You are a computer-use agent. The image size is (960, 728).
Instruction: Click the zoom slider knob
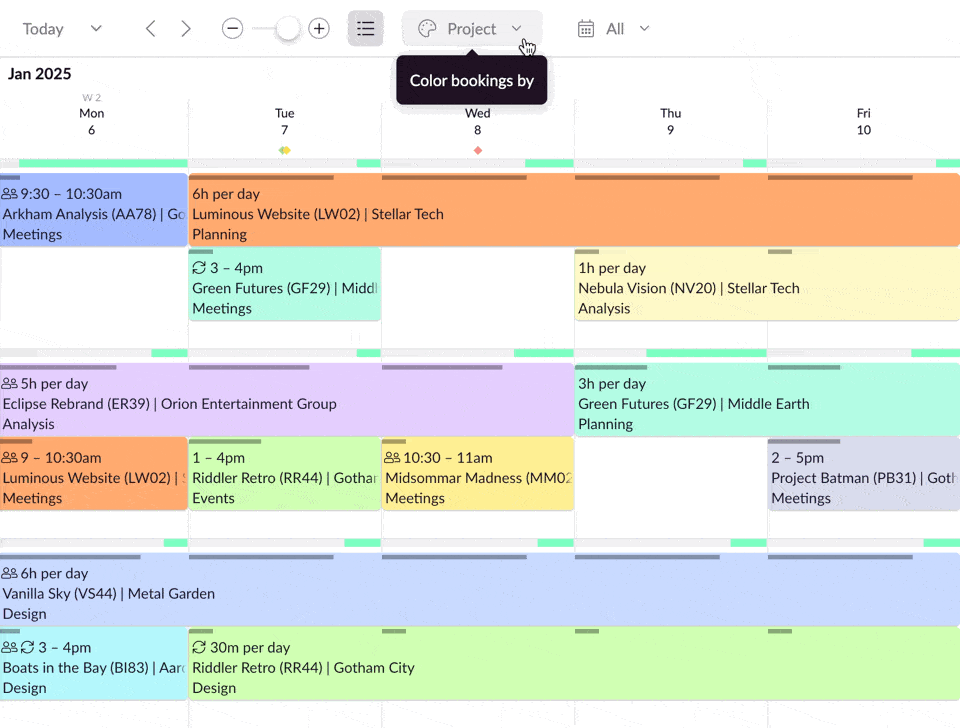tap(287, 28)
